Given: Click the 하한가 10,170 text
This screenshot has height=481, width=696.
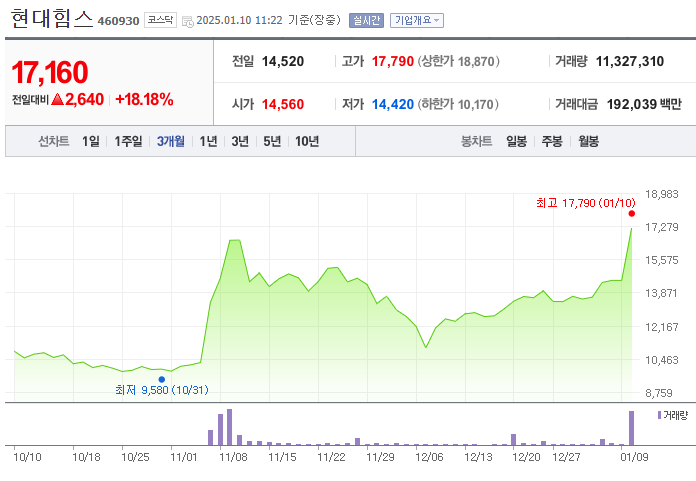Looking at the screenshot, I should [x=458, y=104].
